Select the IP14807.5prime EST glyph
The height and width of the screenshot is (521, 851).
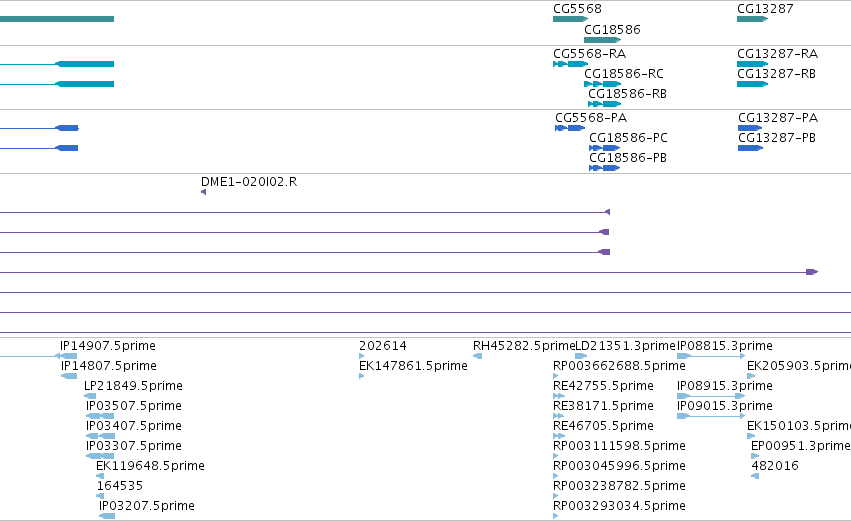coord(69,376)
